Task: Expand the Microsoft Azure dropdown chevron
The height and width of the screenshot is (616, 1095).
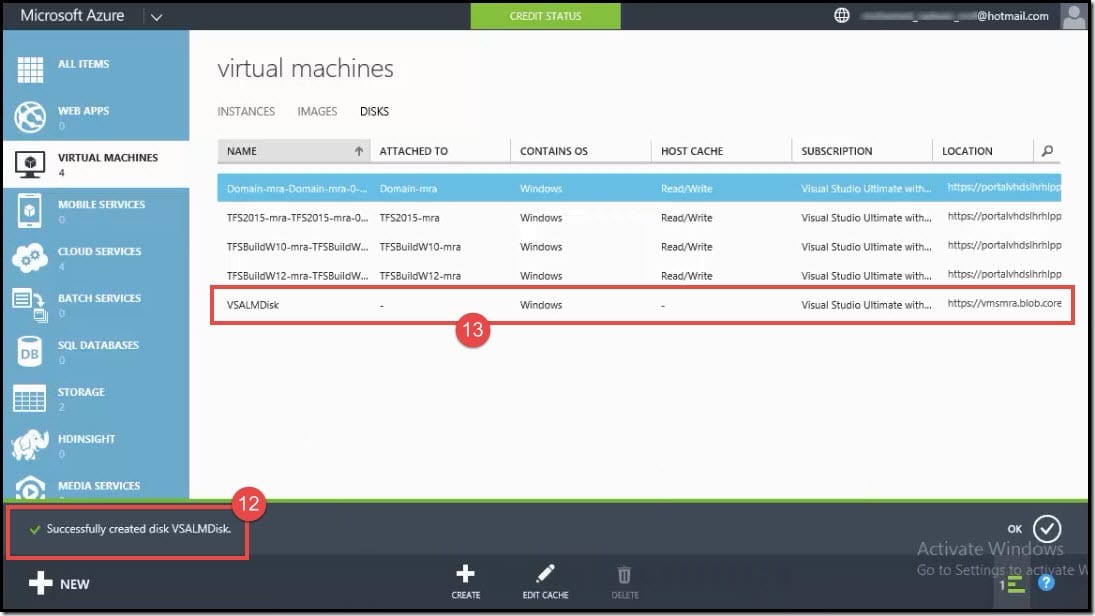Action: (x=155, y=16)
